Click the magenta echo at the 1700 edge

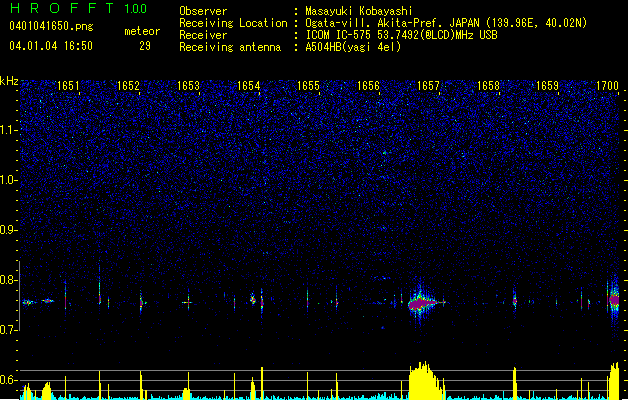[614, 300]
